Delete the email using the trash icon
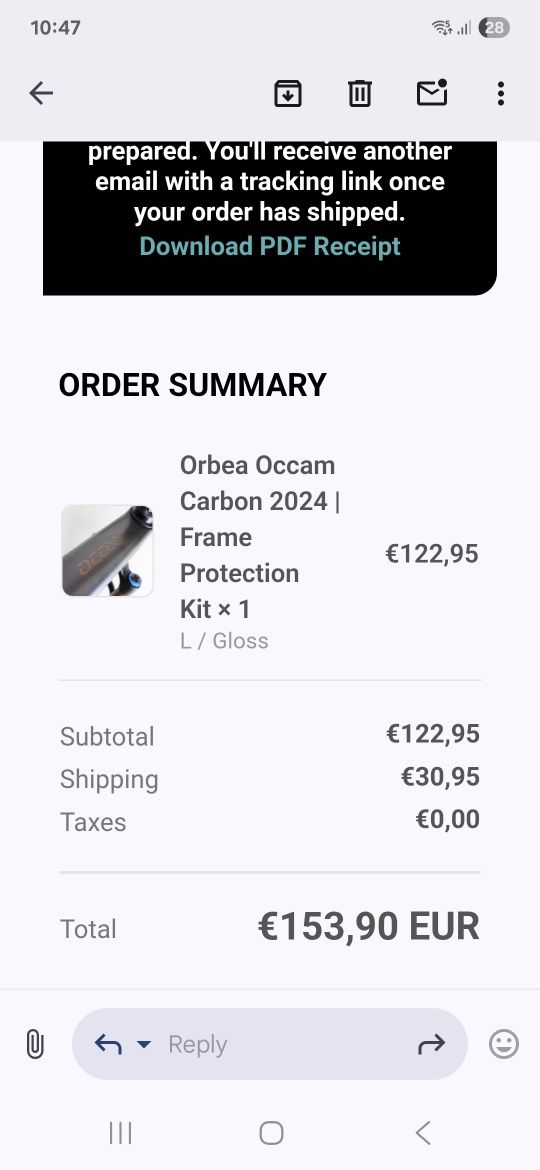The width and height of the screenshot is (540, 1170). coord(360,93)
